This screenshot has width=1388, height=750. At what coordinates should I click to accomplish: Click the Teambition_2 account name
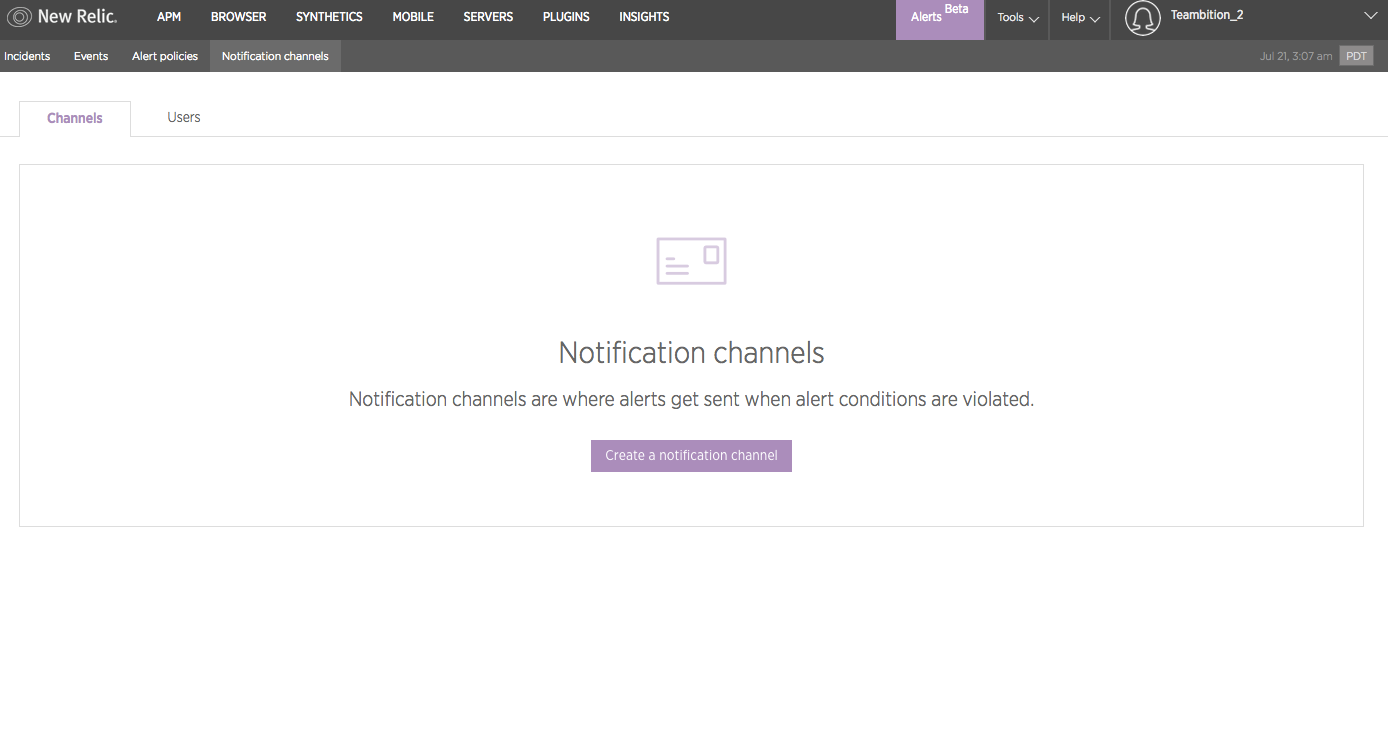coord(1207,15)
